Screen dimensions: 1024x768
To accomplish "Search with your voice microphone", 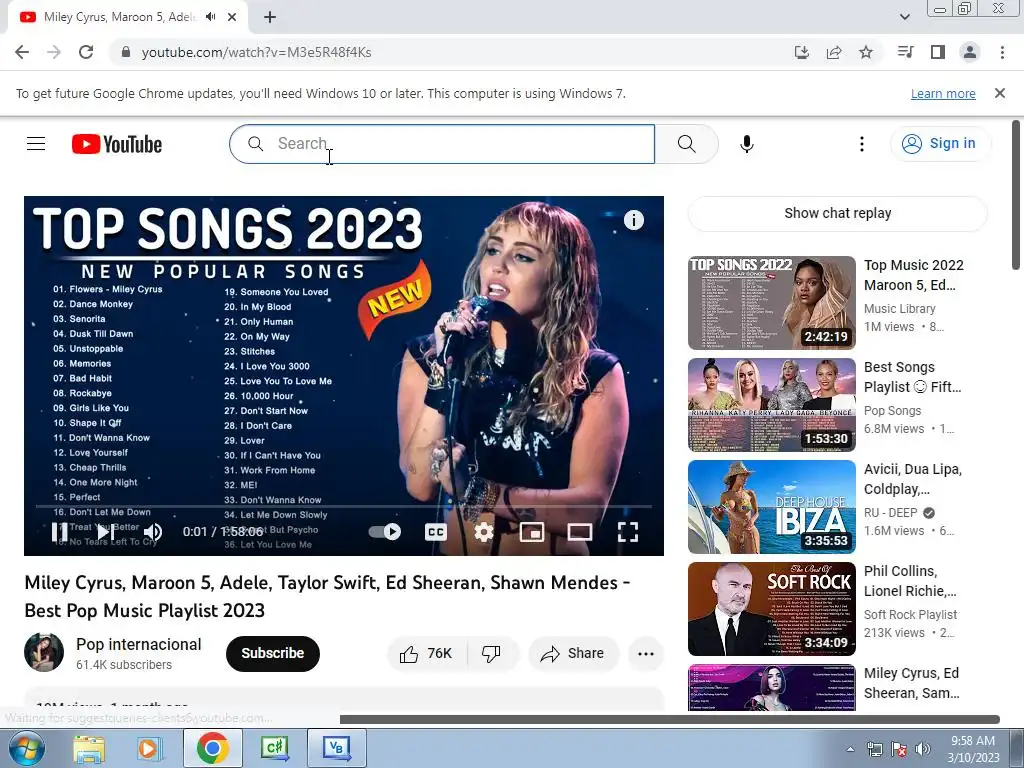I will 746,144.
